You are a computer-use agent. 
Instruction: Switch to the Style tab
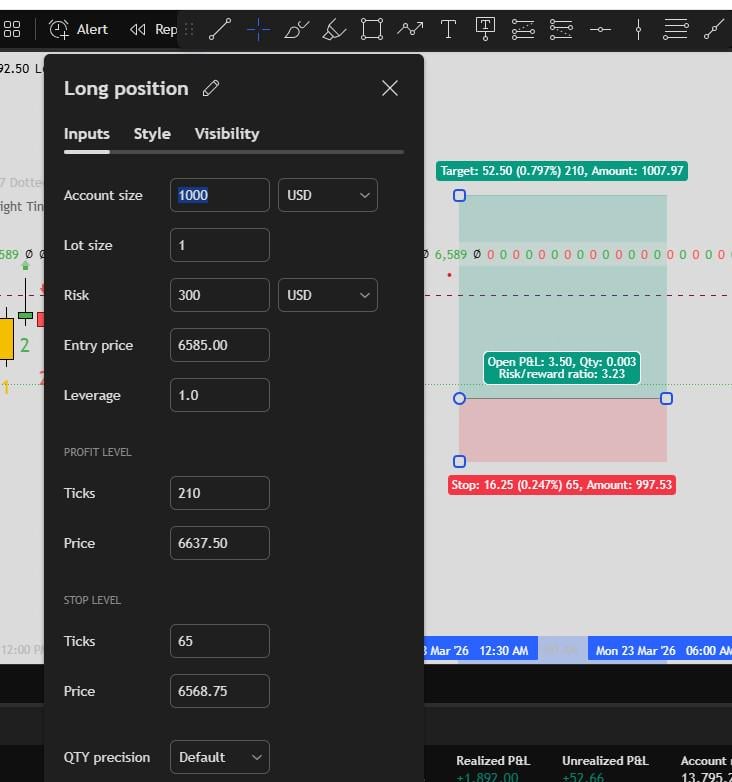152,134
